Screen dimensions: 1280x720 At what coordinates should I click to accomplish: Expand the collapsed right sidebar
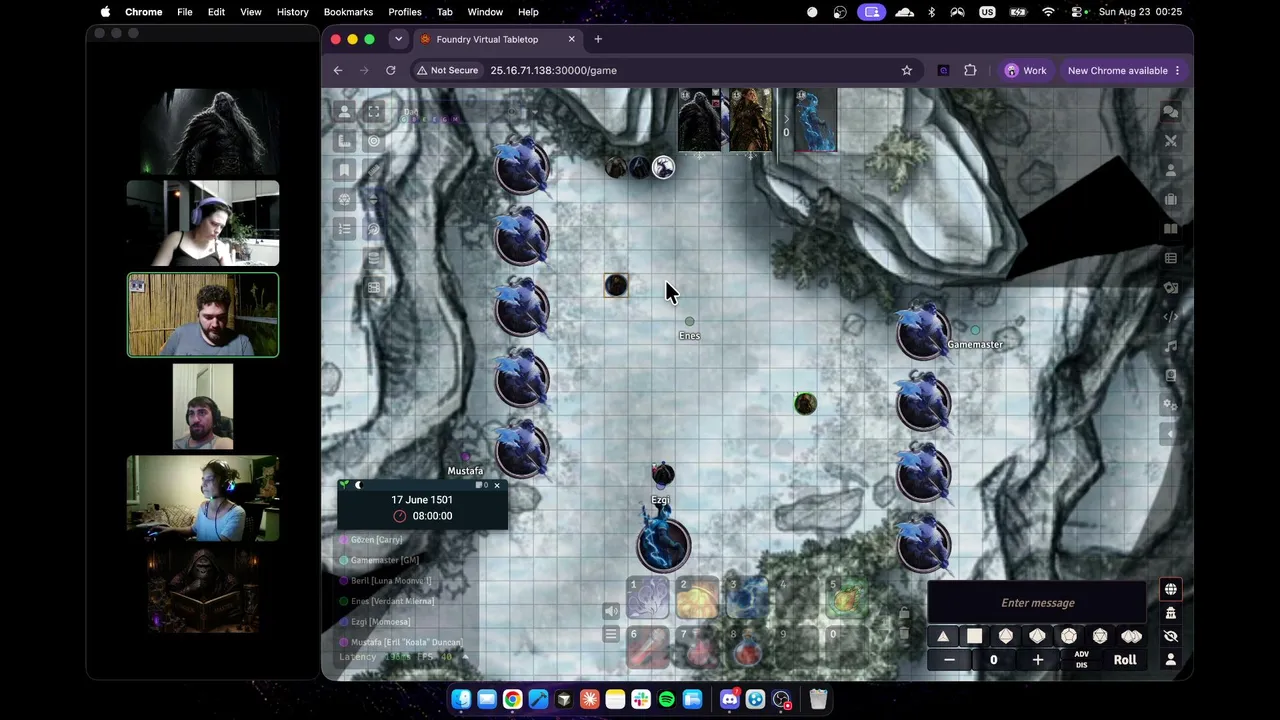click(1171, 434)
